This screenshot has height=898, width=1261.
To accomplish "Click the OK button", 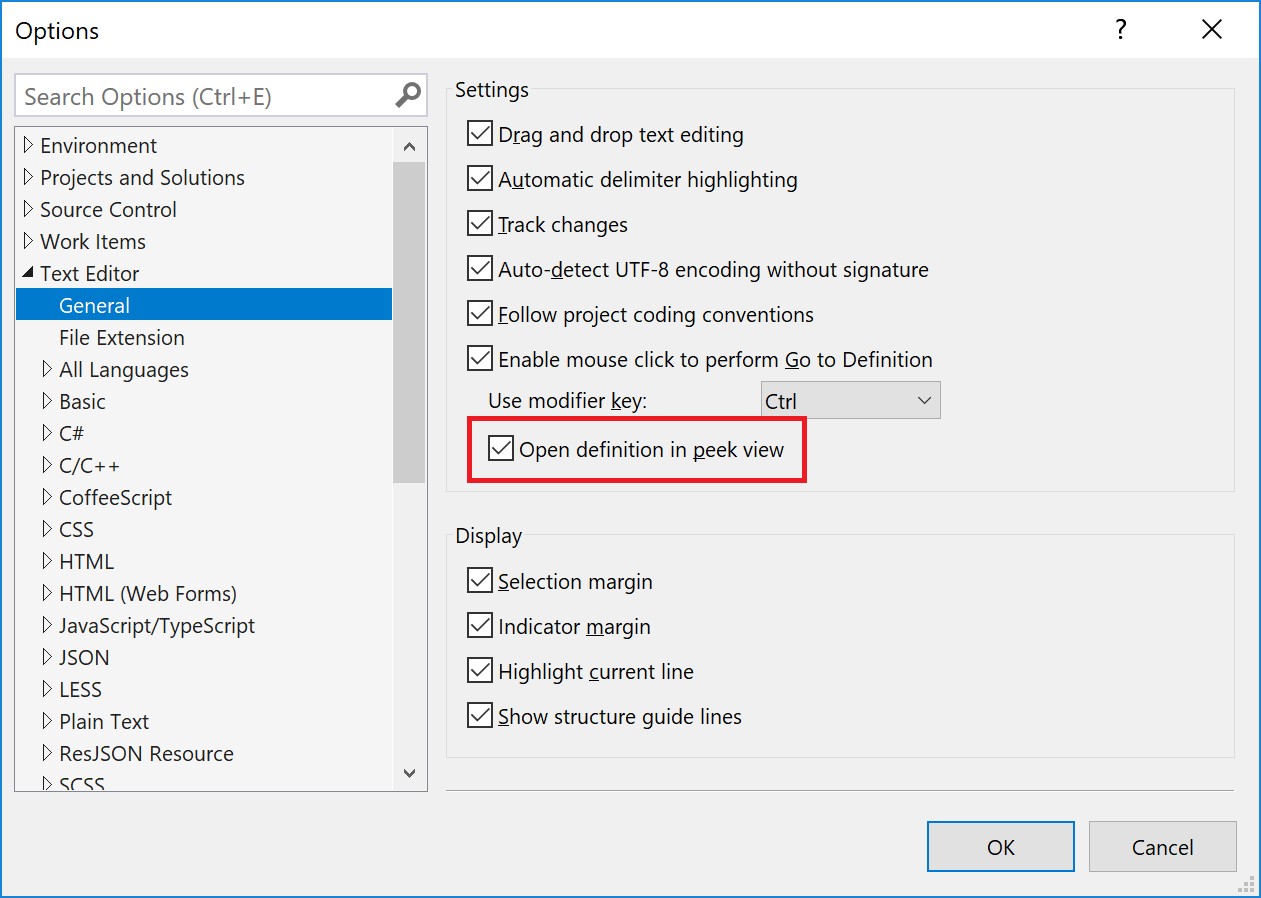I will pyautogui.click(x=1000, y=846).
